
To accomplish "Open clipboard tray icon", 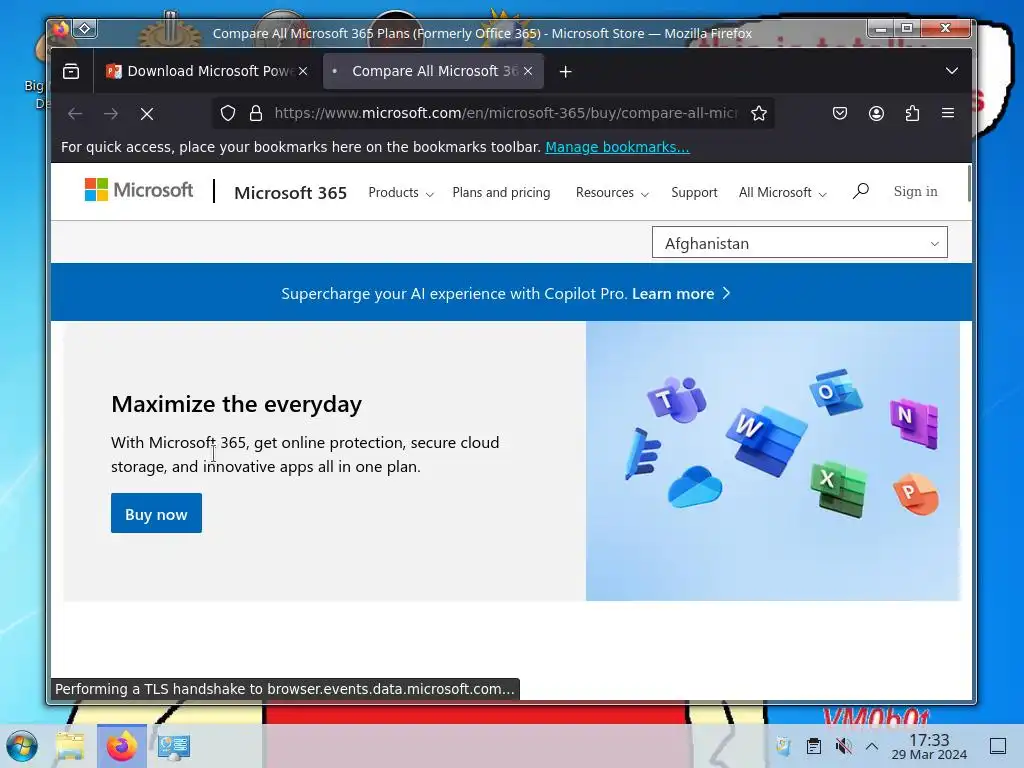I will pos(814,746).
